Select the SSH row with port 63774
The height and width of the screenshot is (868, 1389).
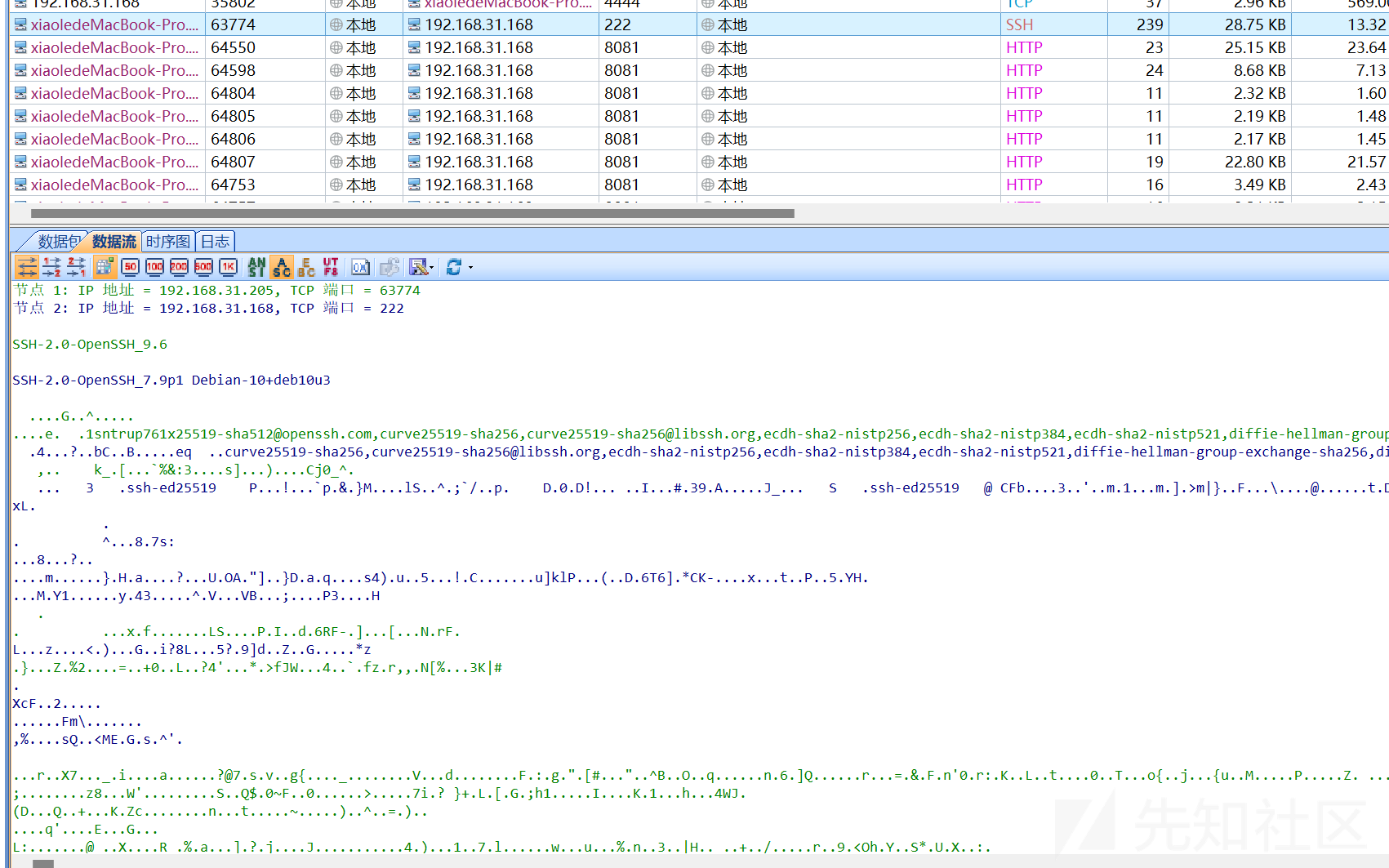click(699, 24)
